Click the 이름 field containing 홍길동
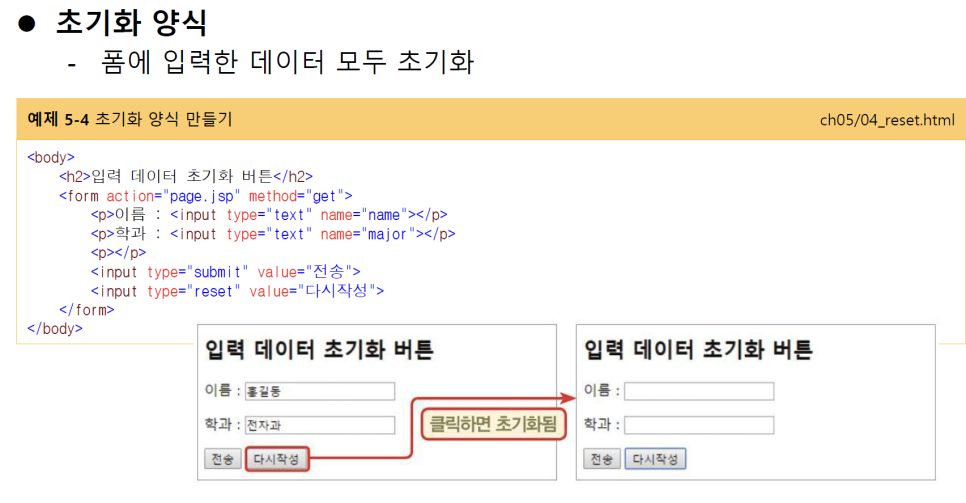This screenshot has height=503, width=966. click(x=320, y=391)
